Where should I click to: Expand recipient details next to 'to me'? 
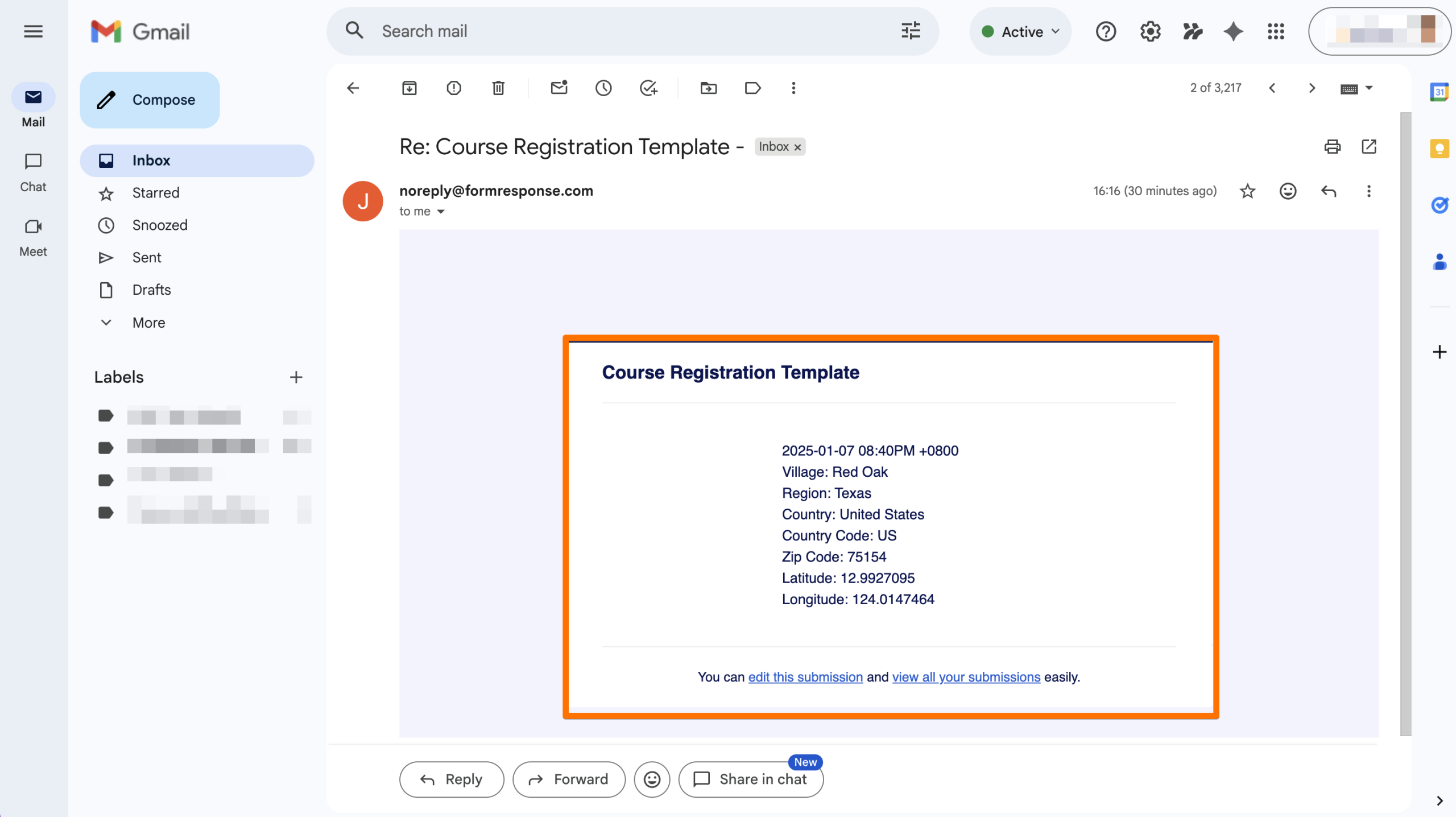[x=441, y=211]
